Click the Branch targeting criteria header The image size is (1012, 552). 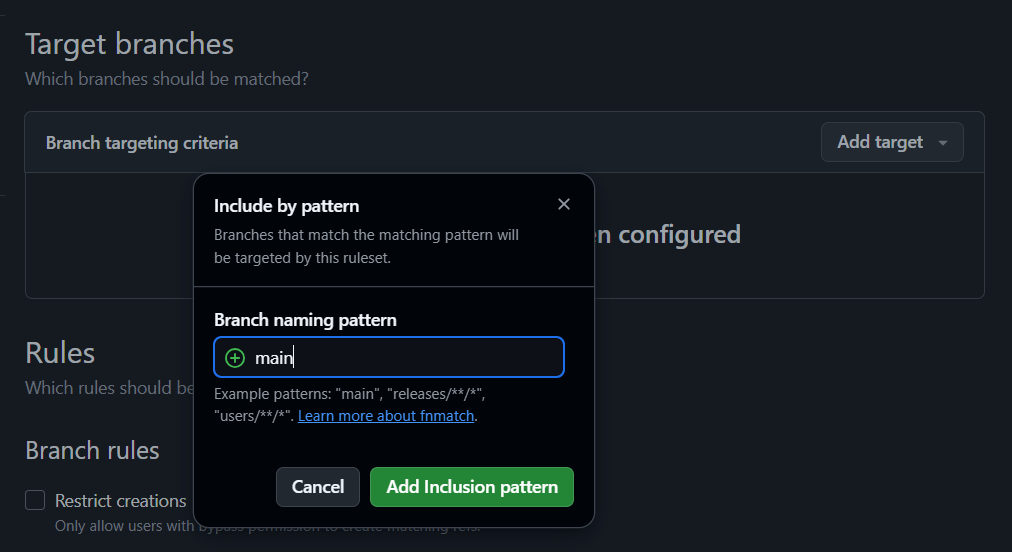[142, 143]
